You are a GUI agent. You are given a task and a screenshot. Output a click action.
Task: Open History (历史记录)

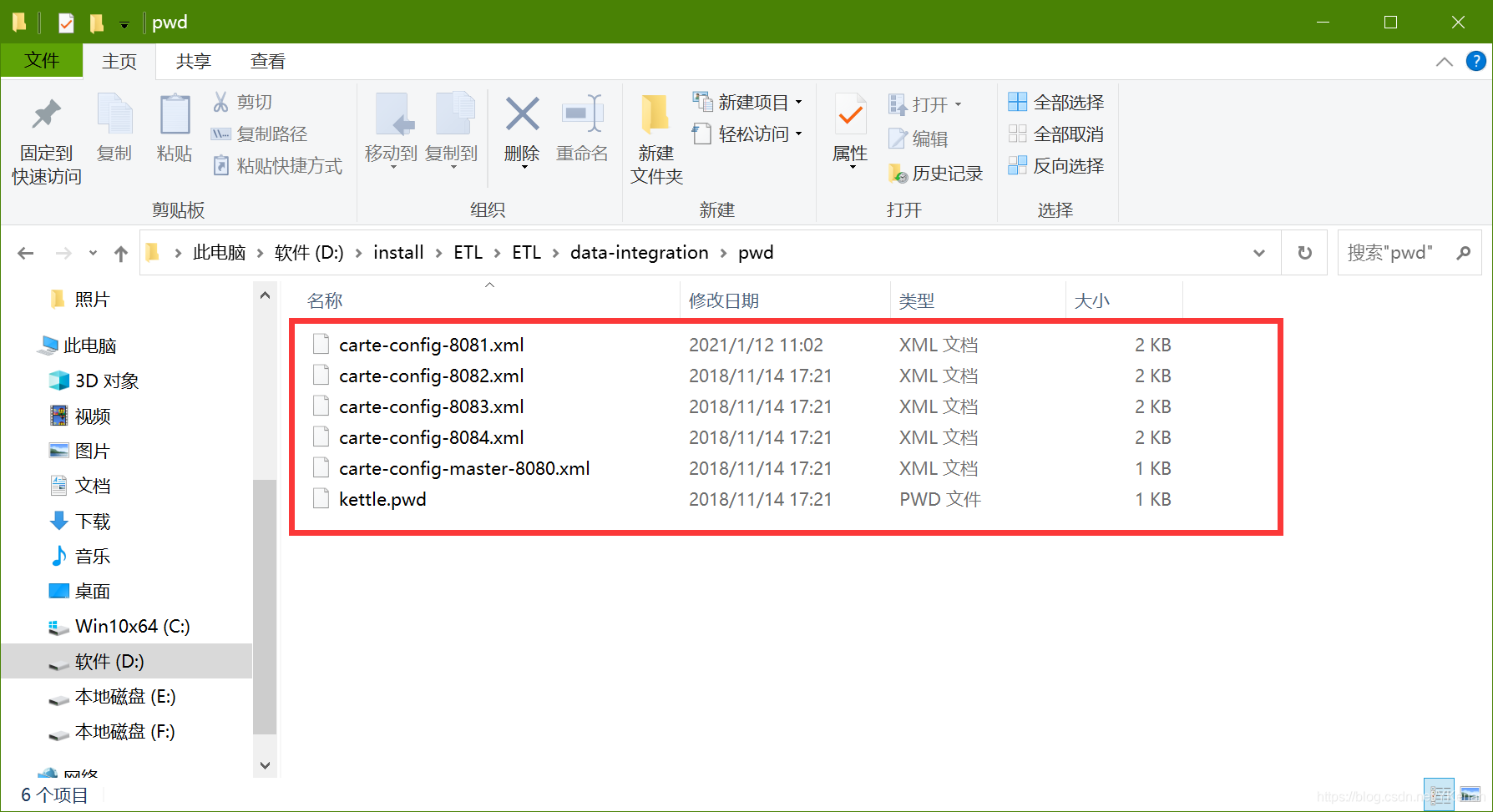pyautogui.click(x=935, y=173)
